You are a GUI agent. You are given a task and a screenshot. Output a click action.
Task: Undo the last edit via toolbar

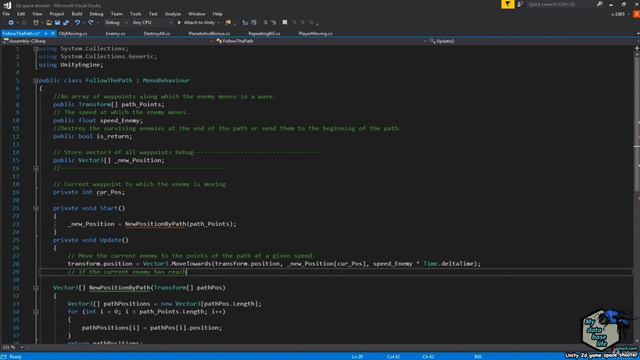(77, 22)
